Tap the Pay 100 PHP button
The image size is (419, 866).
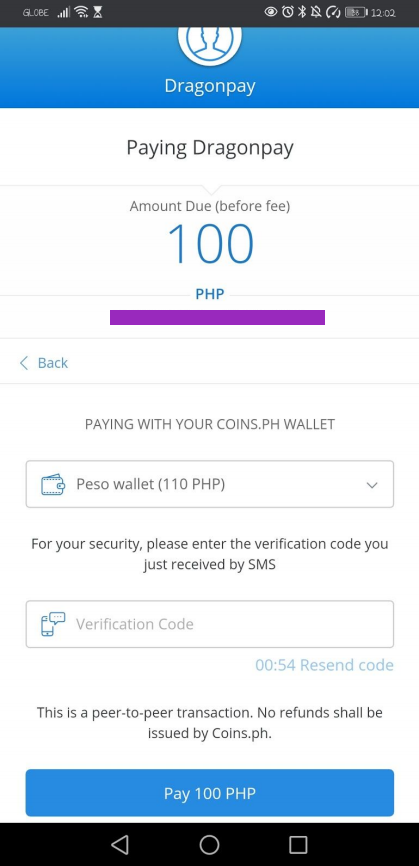(209, 793)
